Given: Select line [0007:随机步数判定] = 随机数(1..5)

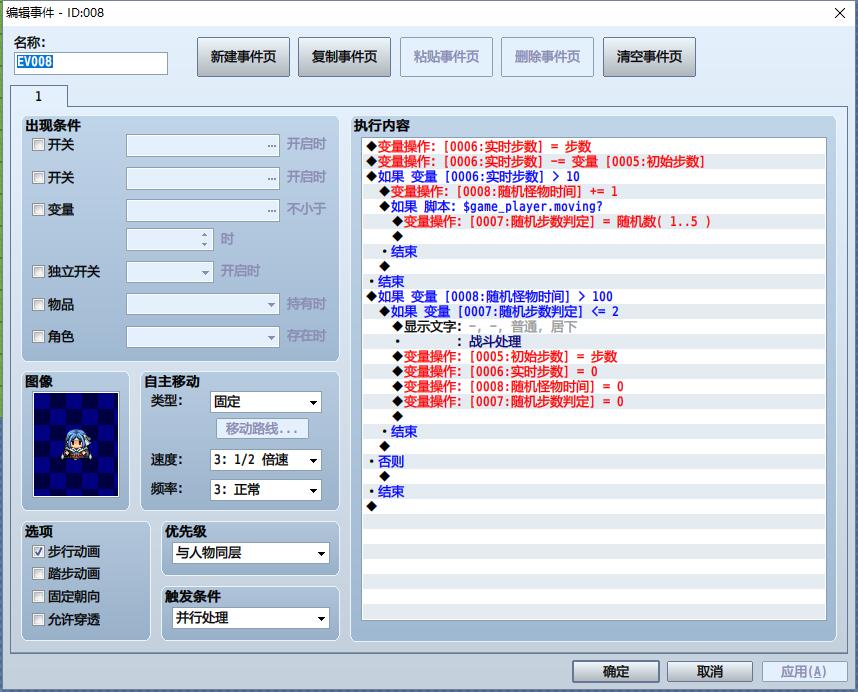Looking at the screenshot, I should pos(594,222).
